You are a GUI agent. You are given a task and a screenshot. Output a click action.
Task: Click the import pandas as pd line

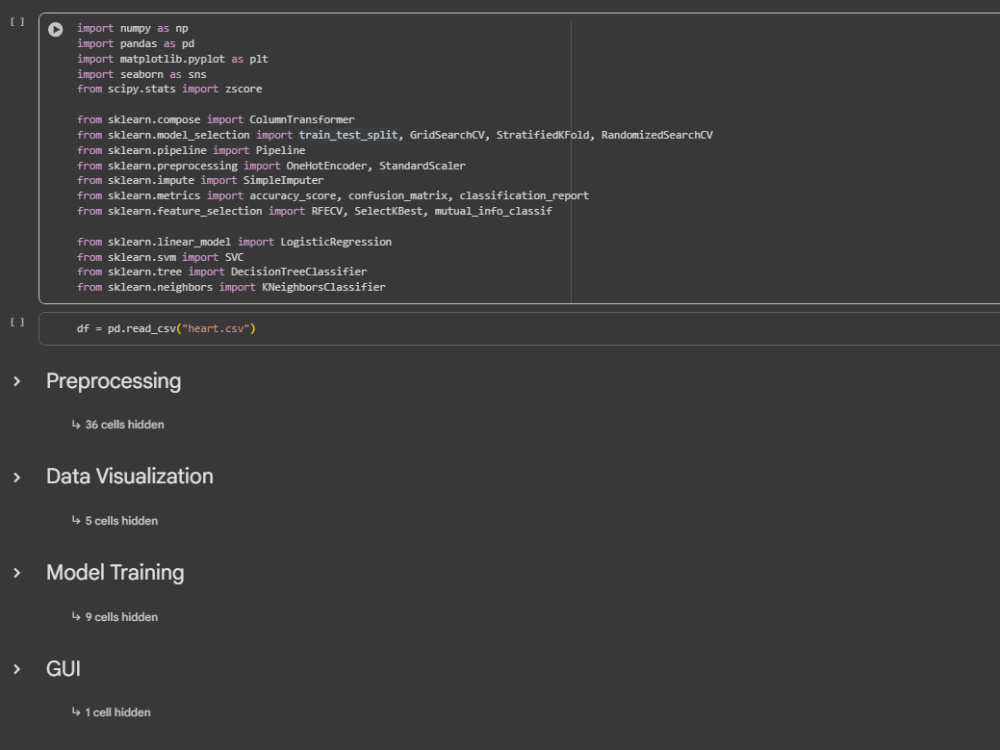136,43
